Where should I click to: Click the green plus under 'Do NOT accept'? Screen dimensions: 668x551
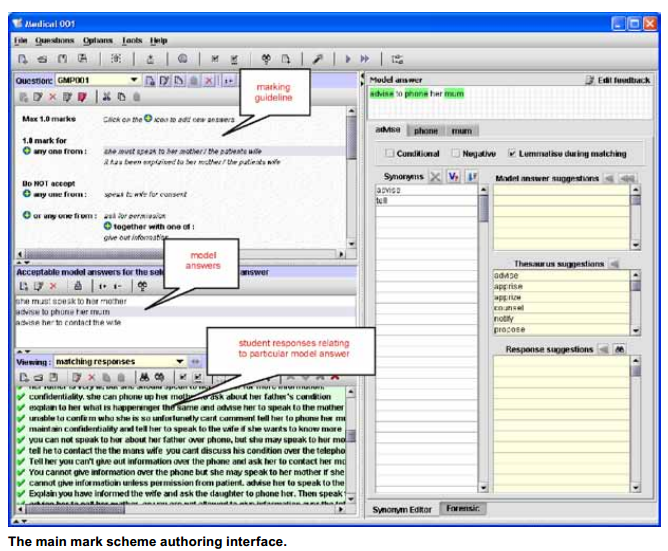pyautogui.click(x=26, y=194)
